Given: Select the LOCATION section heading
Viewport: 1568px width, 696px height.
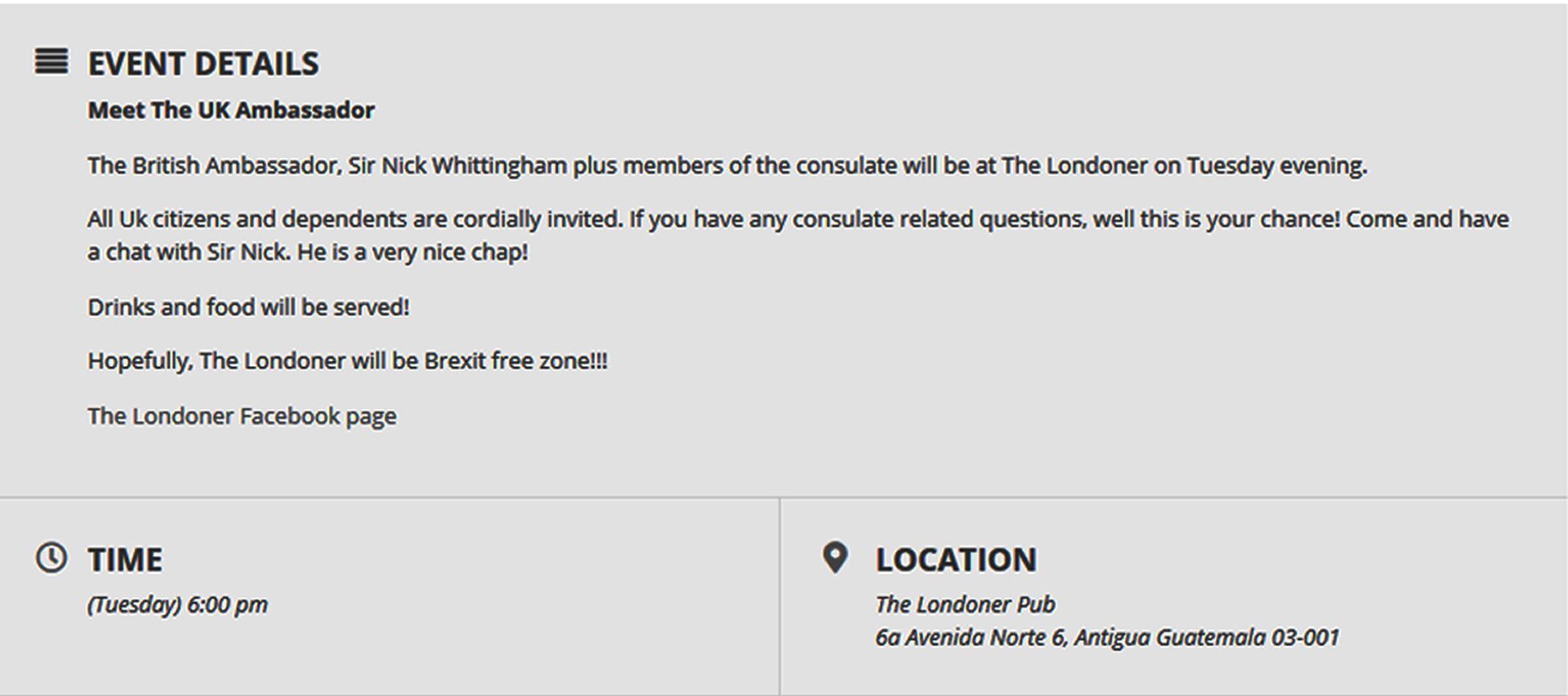Looking at the screenshot, I should click(956, 560).
